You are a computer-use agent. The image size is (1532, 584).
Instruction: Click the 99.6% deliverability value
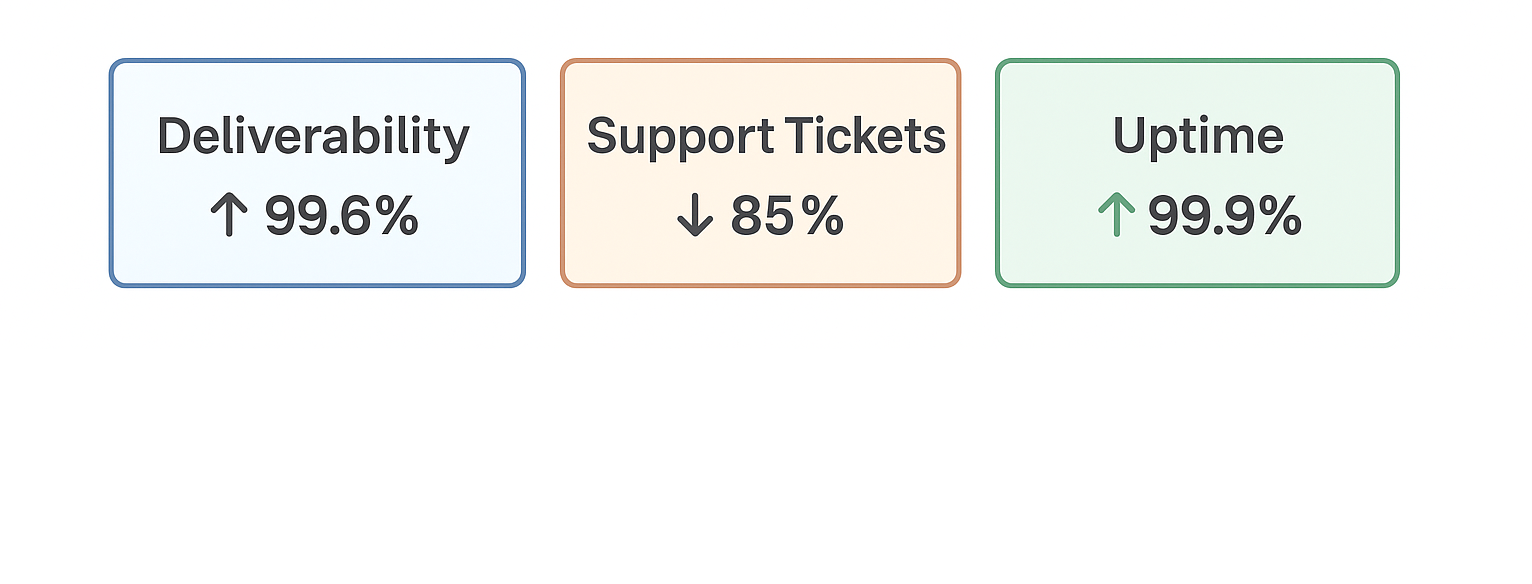[x=341, y=215]
